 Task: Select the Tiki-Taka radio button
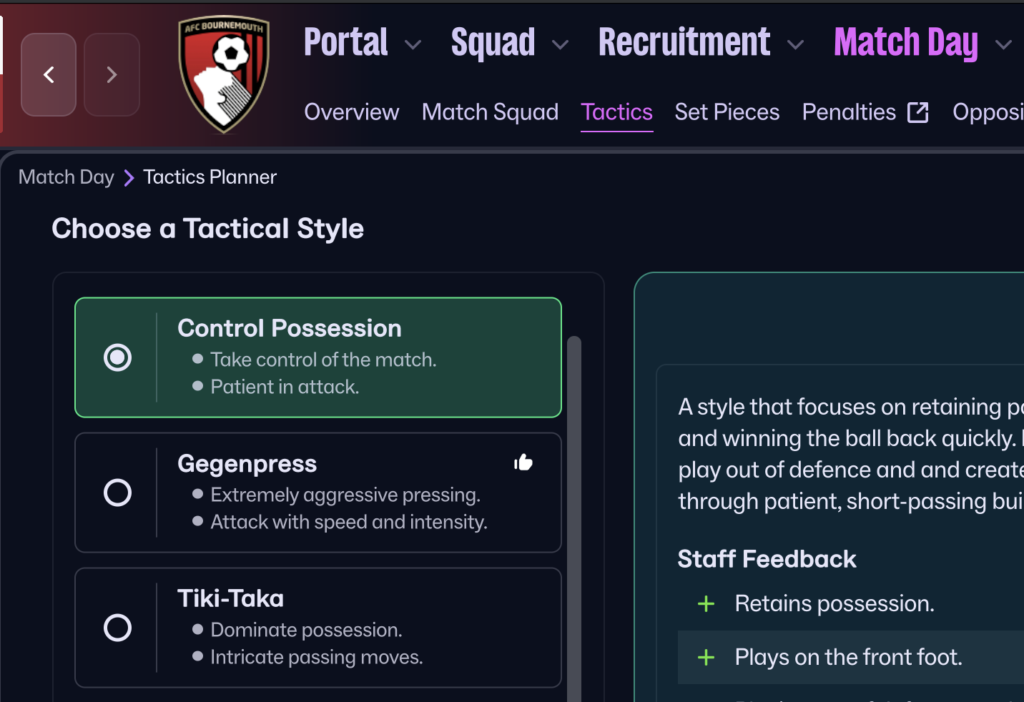(118, 627)
